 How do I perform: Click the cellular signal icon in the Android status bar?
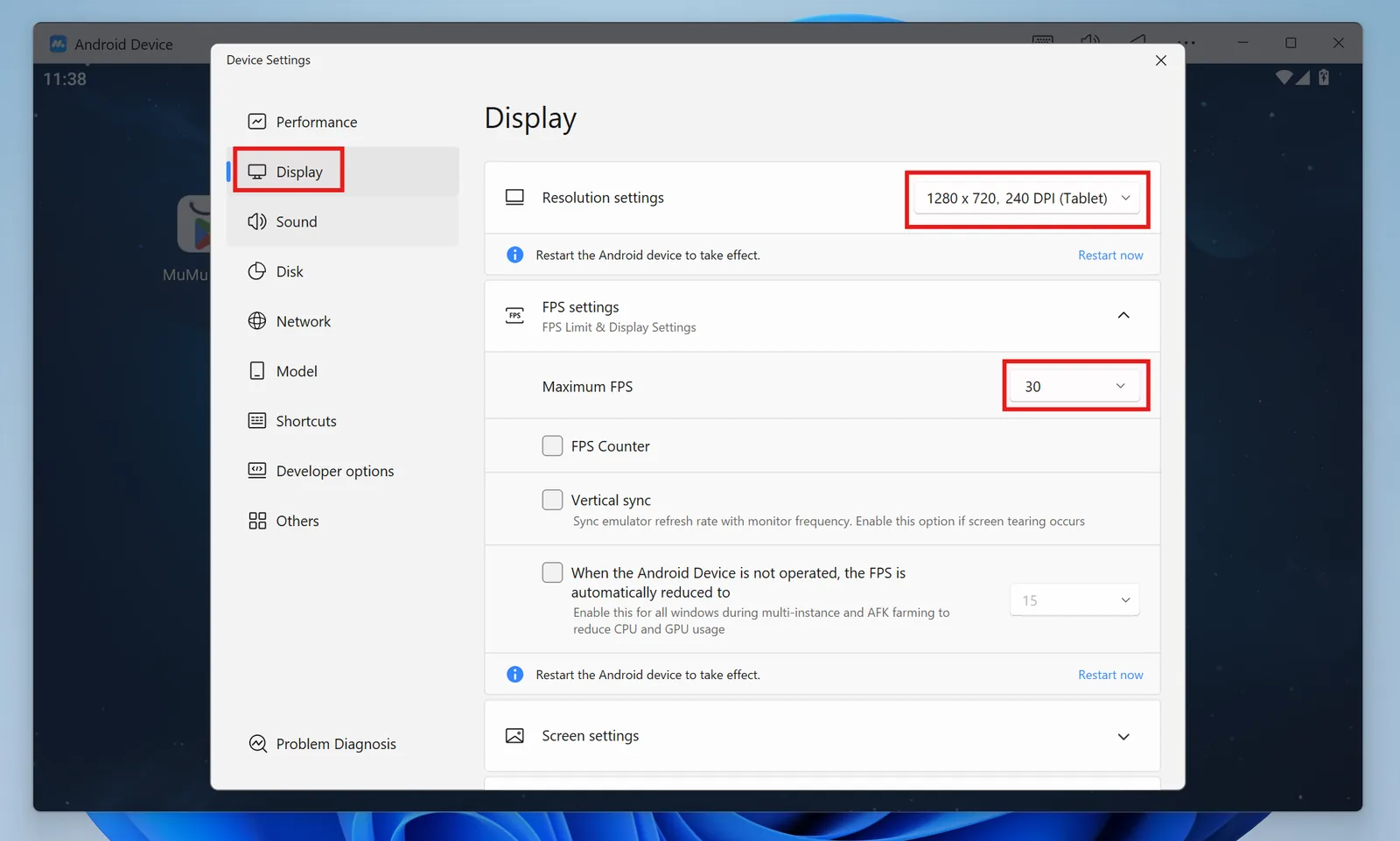[x=1303, y=77]
